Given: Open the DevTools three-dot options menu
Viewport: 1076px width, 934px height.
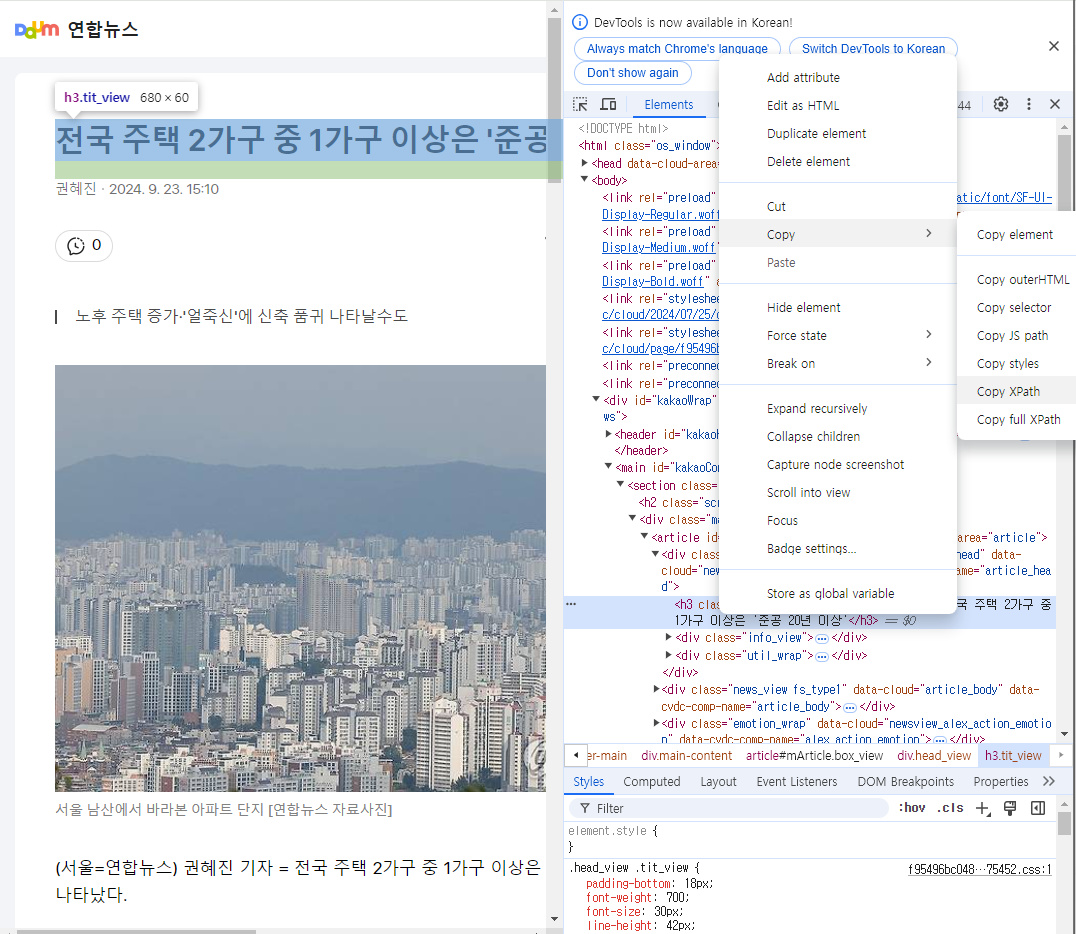Looking at the screenshot, I should [1028, 104].
